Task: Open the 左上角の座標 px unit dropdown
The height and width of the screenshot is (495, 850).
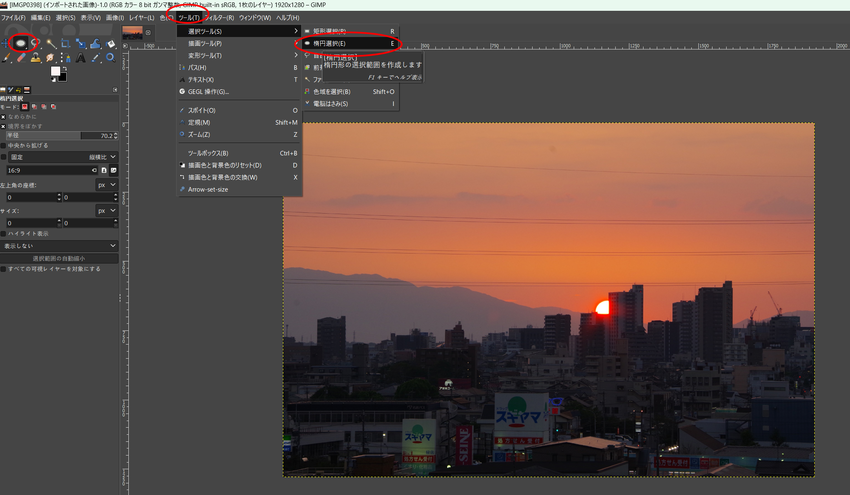Action: pos(107,185)
